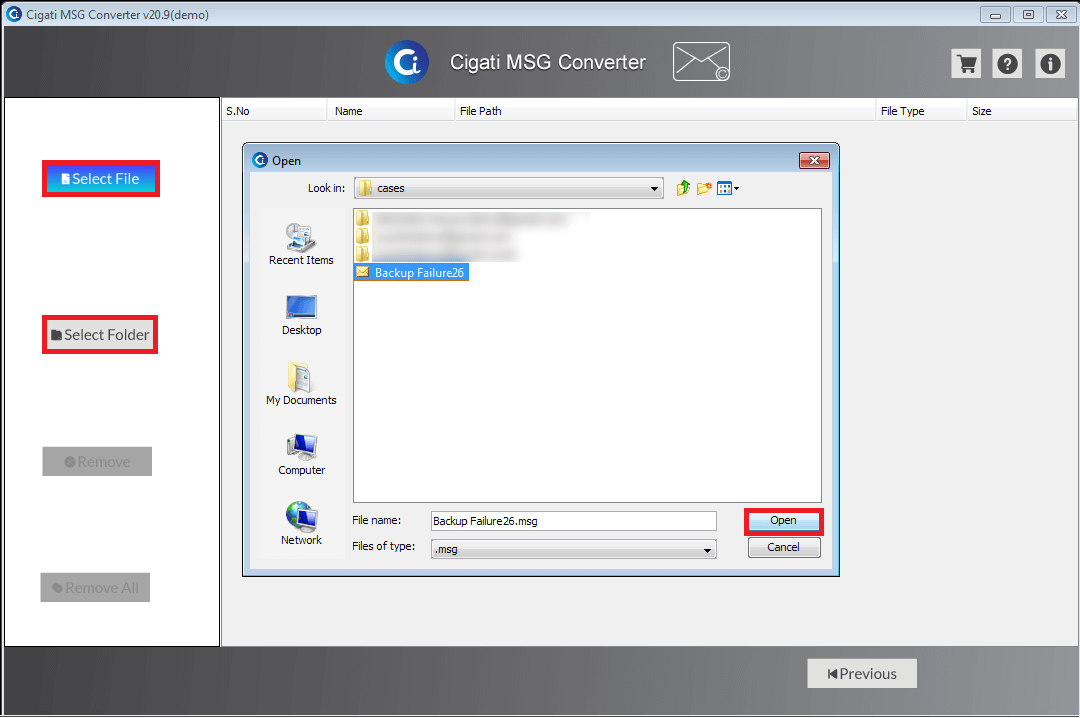Screen dimensions: 1080x718
Task: Click the Open button in dialog
Action: point(783,521)
